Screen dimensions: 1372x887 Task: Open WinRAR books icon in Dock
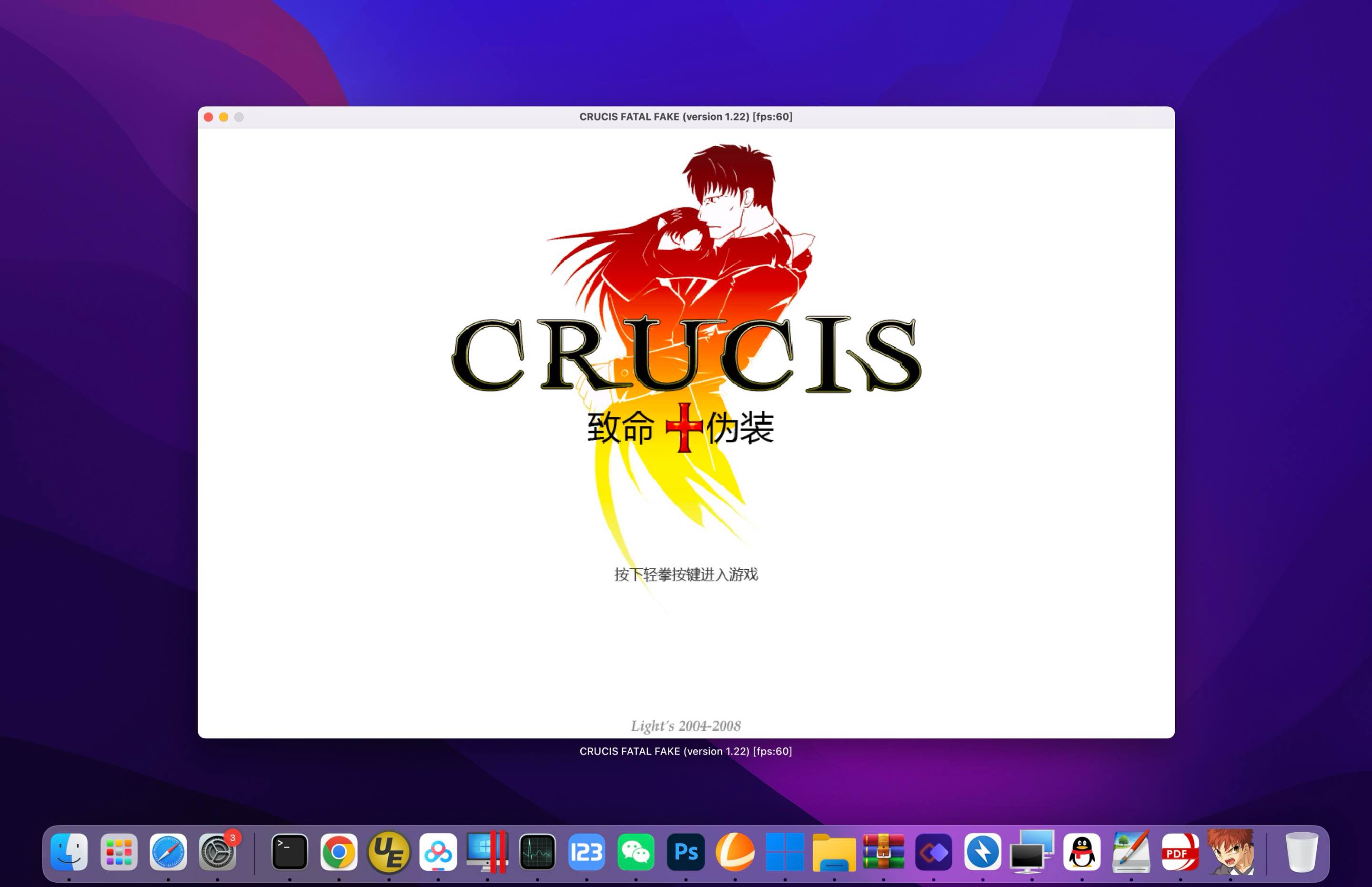pyautogui.click(x=884, y=852)
